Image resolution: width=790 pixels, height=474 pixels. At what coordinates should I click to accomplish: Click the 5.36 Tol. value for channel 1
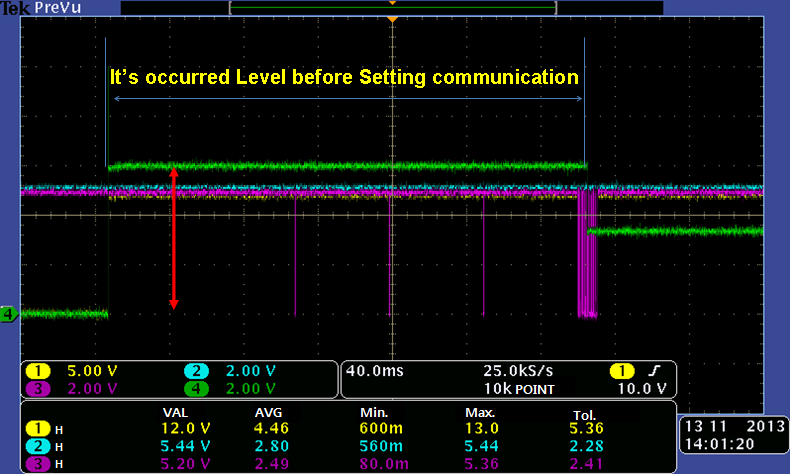click(586, 429)
